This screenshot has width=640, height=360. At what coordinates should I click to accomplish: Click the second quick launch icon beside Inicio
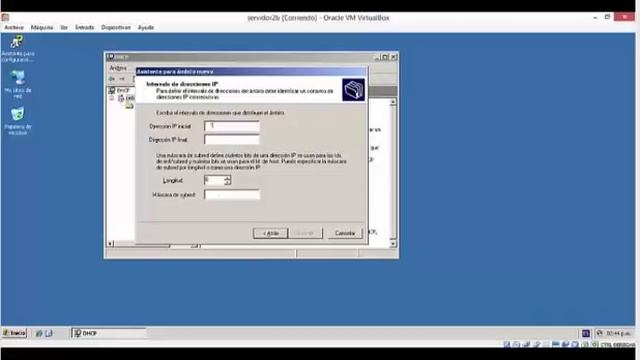pyautogui.click(x=49, y=333)
